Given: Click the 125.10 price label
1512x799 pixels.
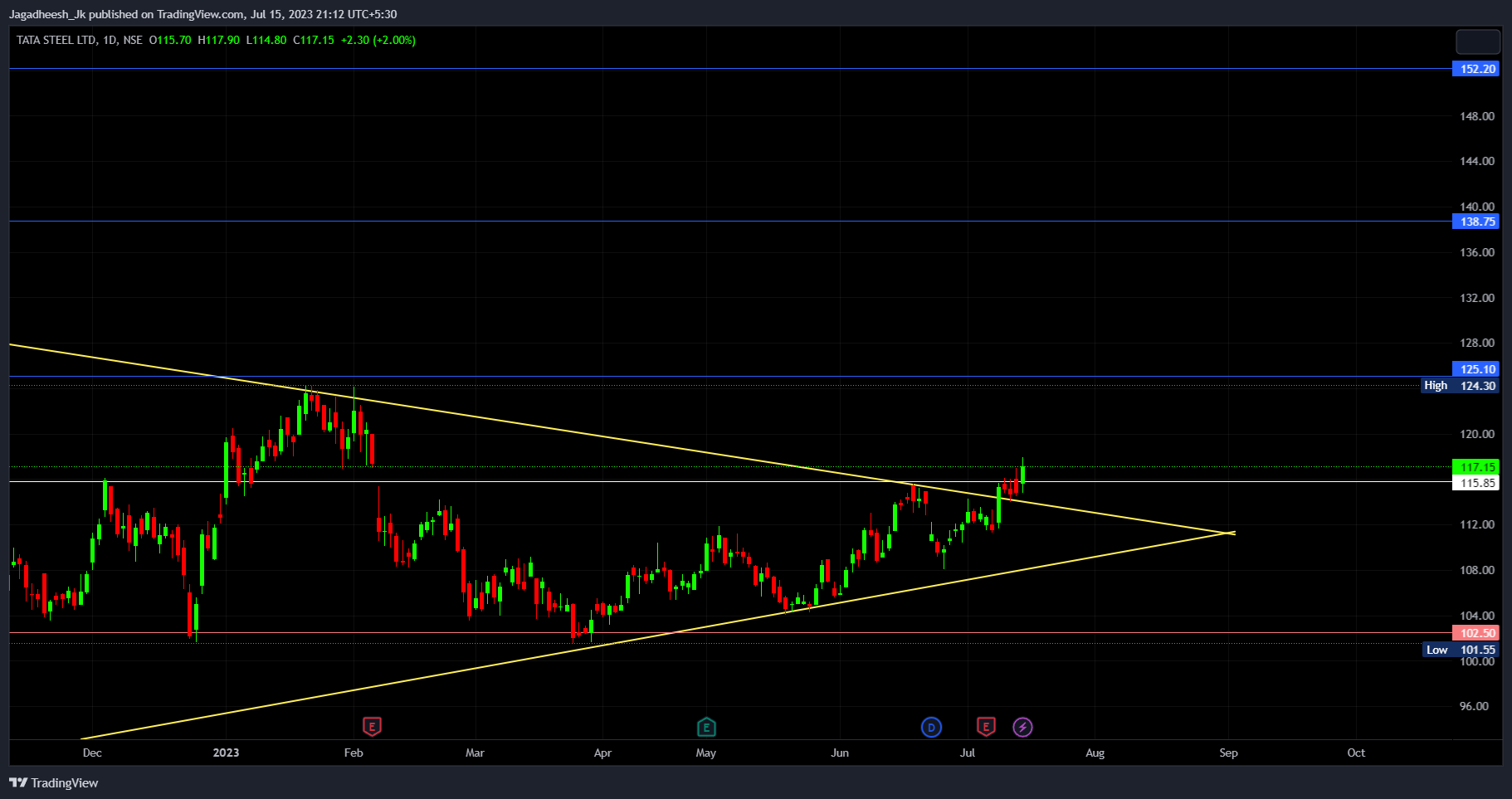Looking at the screenshot, I should coord(1477,369).
